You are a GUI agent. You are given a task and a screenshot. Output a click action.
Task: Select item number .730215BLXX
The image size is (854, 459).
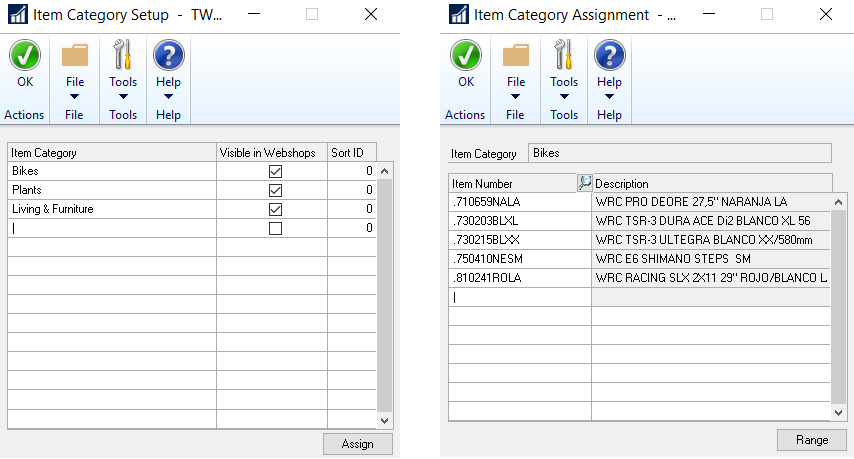point(520,240)
